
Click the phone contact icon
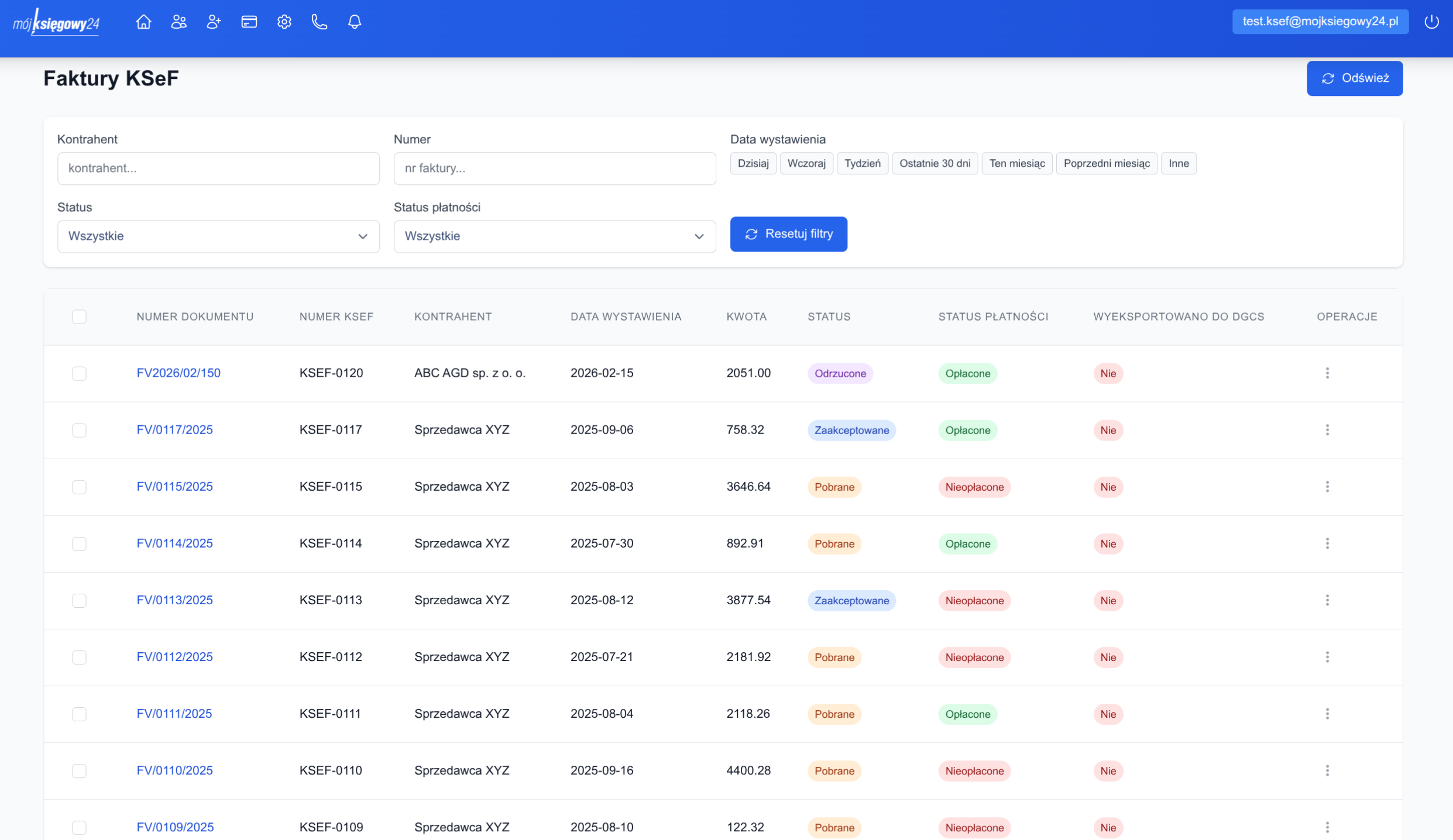pos(319,22)
